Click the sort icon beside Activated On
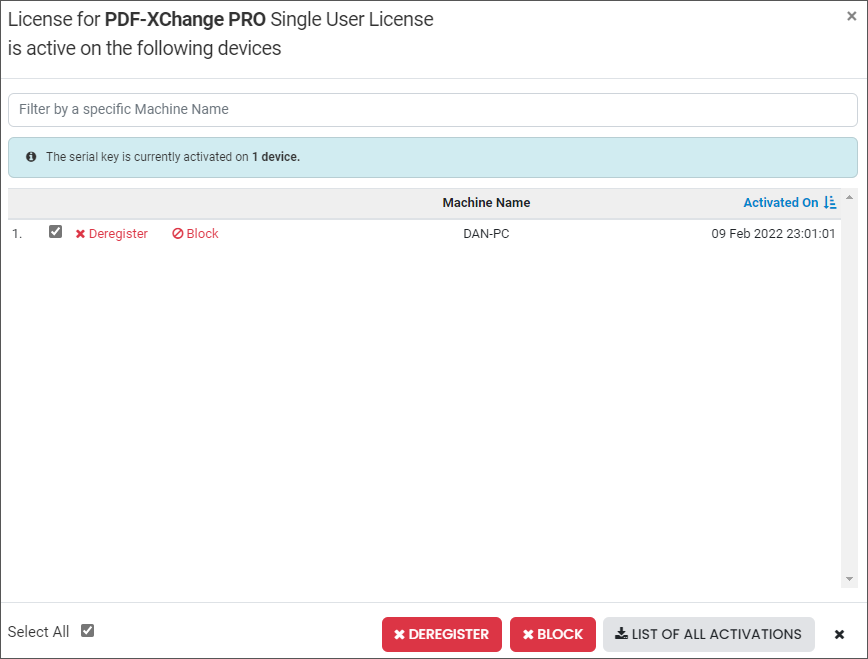 tap(830, 203)
